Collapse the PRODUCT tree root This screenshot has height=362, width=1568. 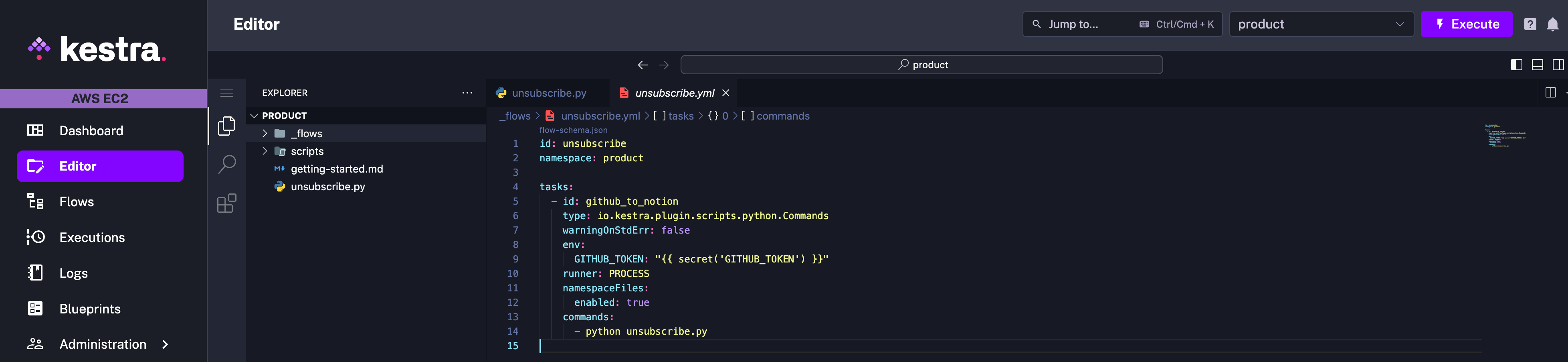(254, 115)
